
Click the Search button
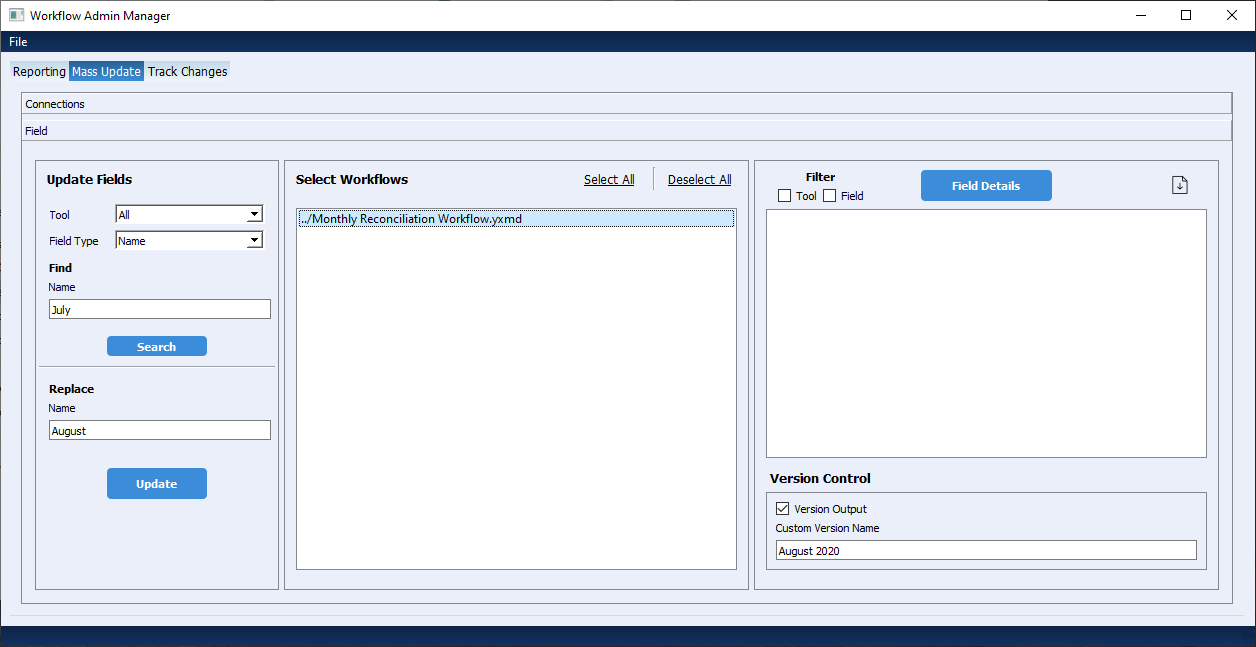pos(157,347)
